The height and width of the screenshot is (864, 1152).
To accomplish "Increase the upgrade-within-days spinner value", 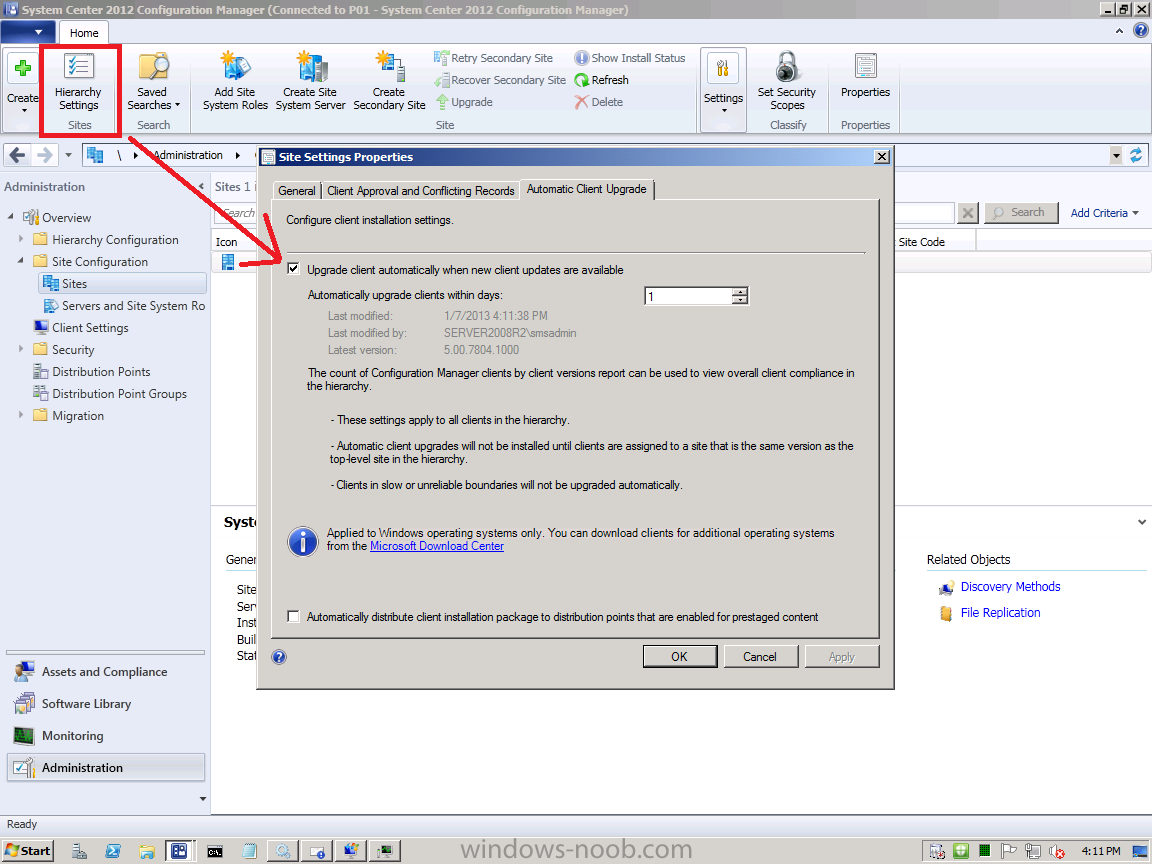I will click(x=740, y=292).
